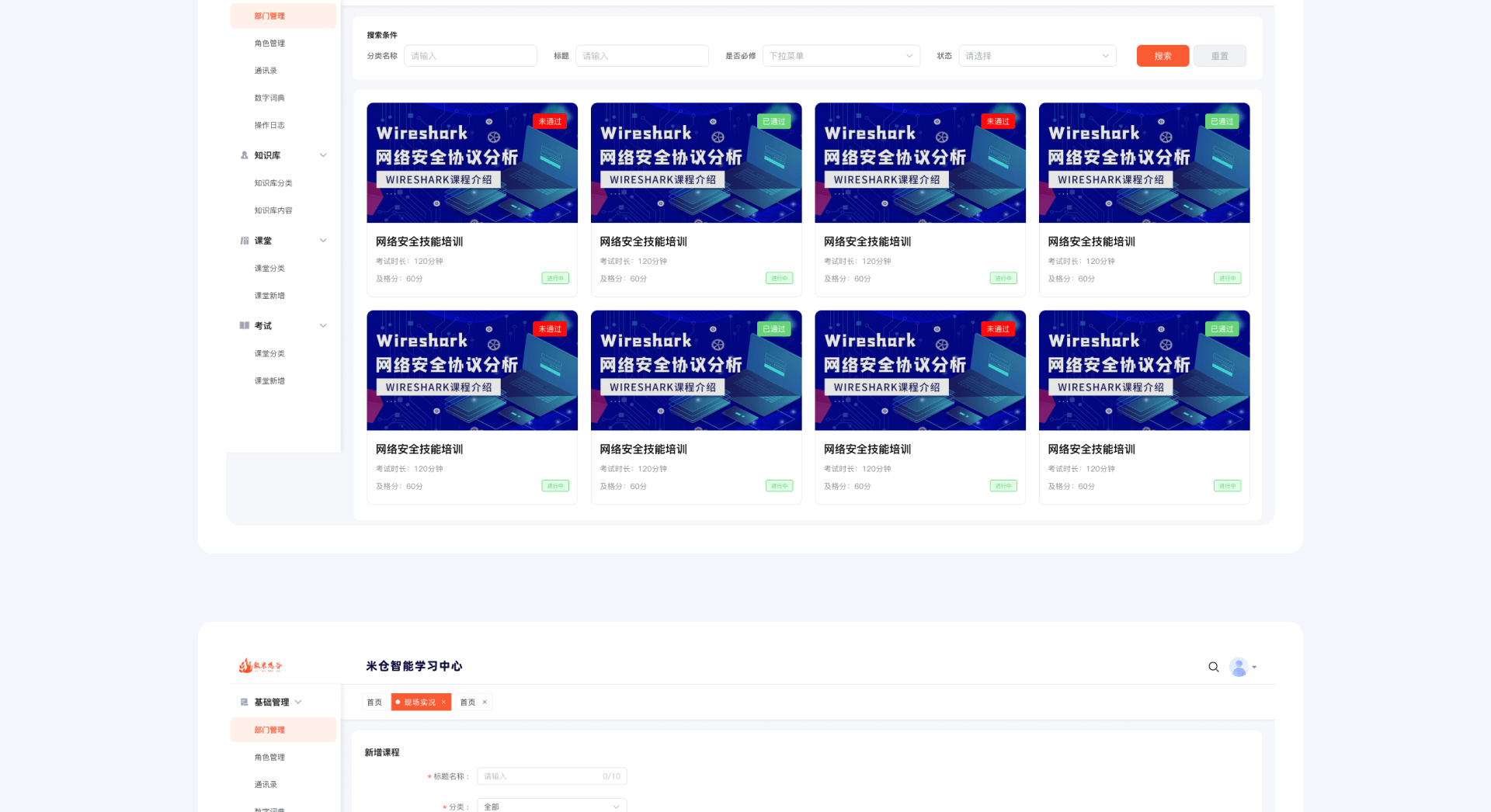Select 部门管理 in the upper panel sidebar
Screen dimensions: 1491x812
283,16
